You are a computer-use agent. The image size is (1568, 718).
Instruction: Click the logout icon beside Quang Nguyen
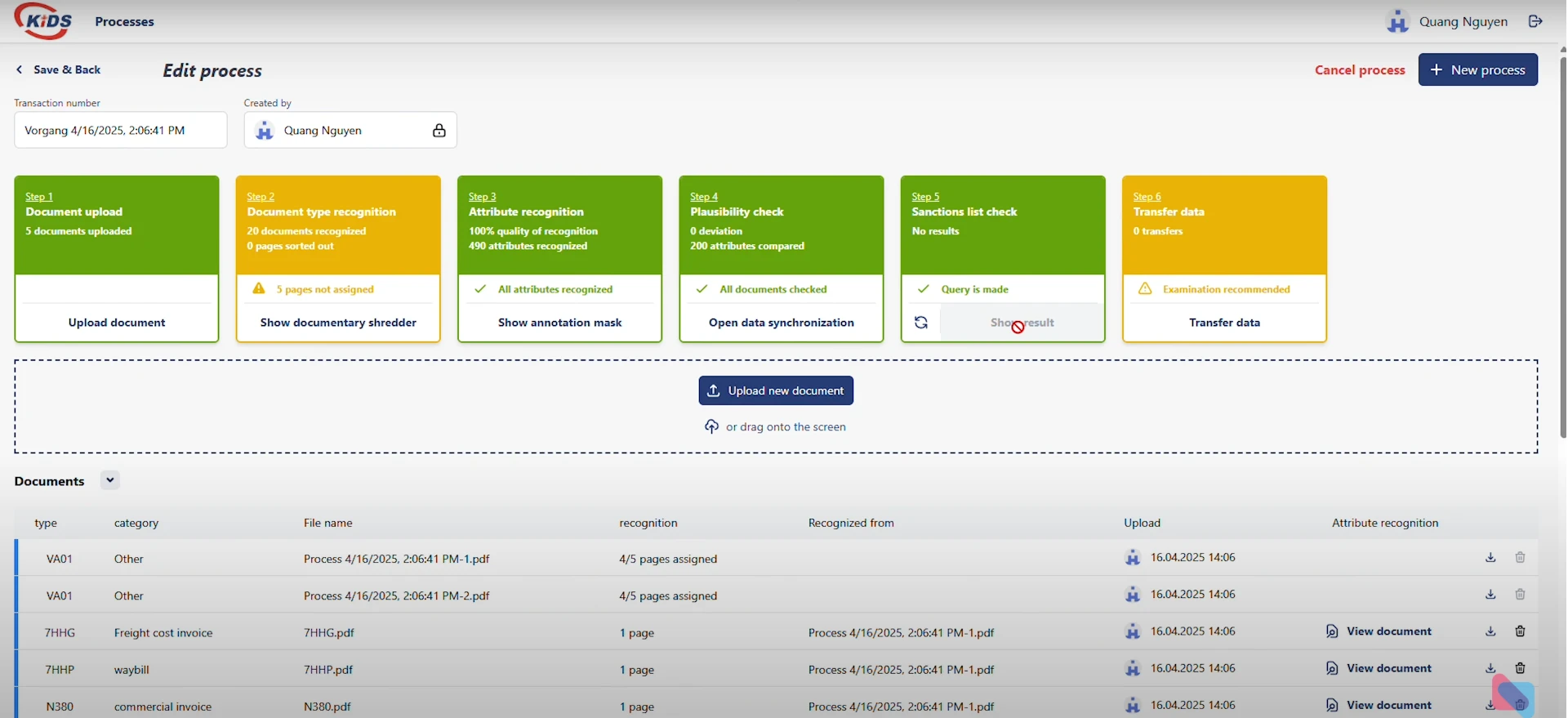click(x=1535, y=21)
